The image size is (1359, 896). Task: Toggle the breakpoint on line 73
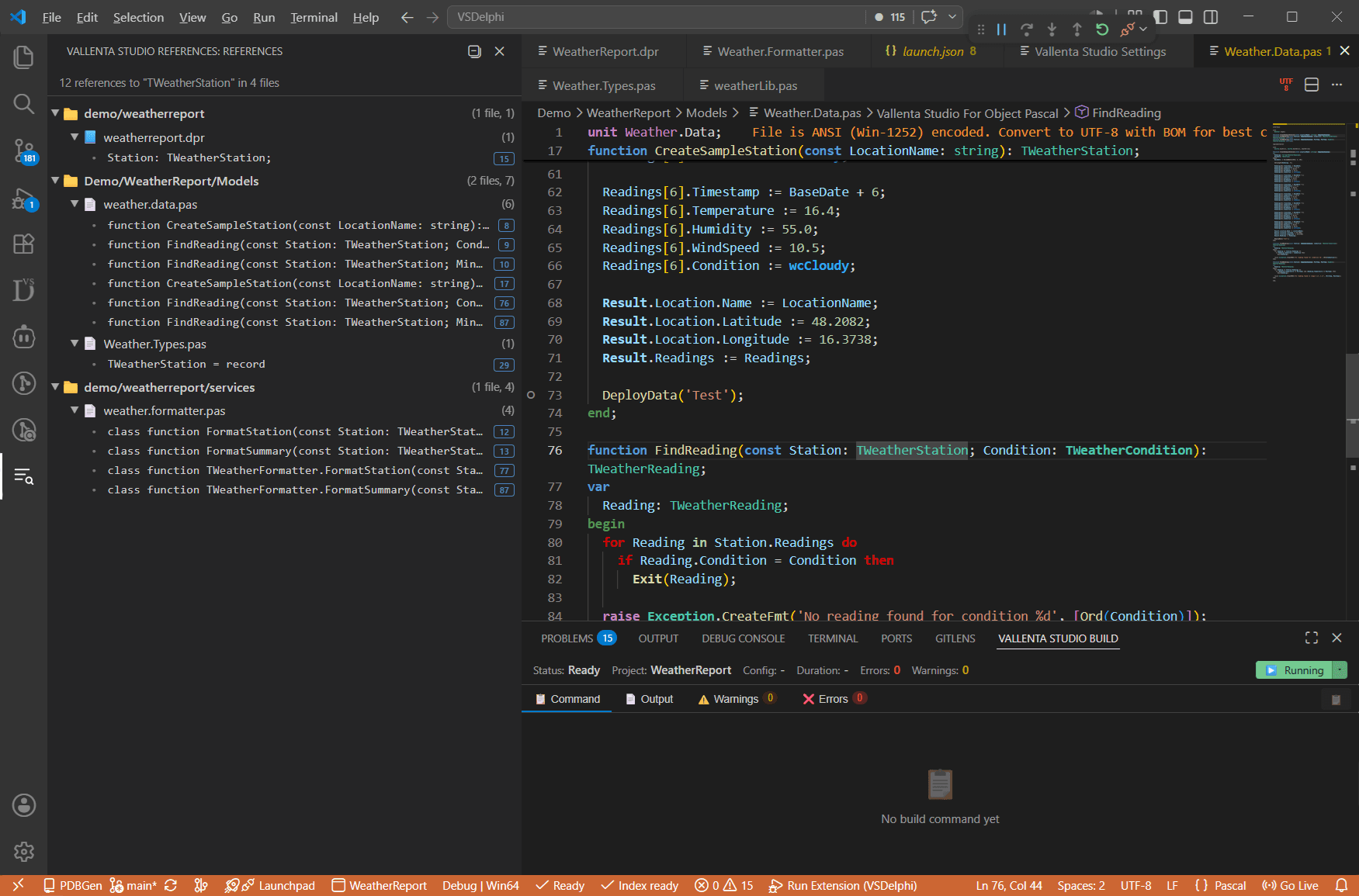click(x=531, y=395)
